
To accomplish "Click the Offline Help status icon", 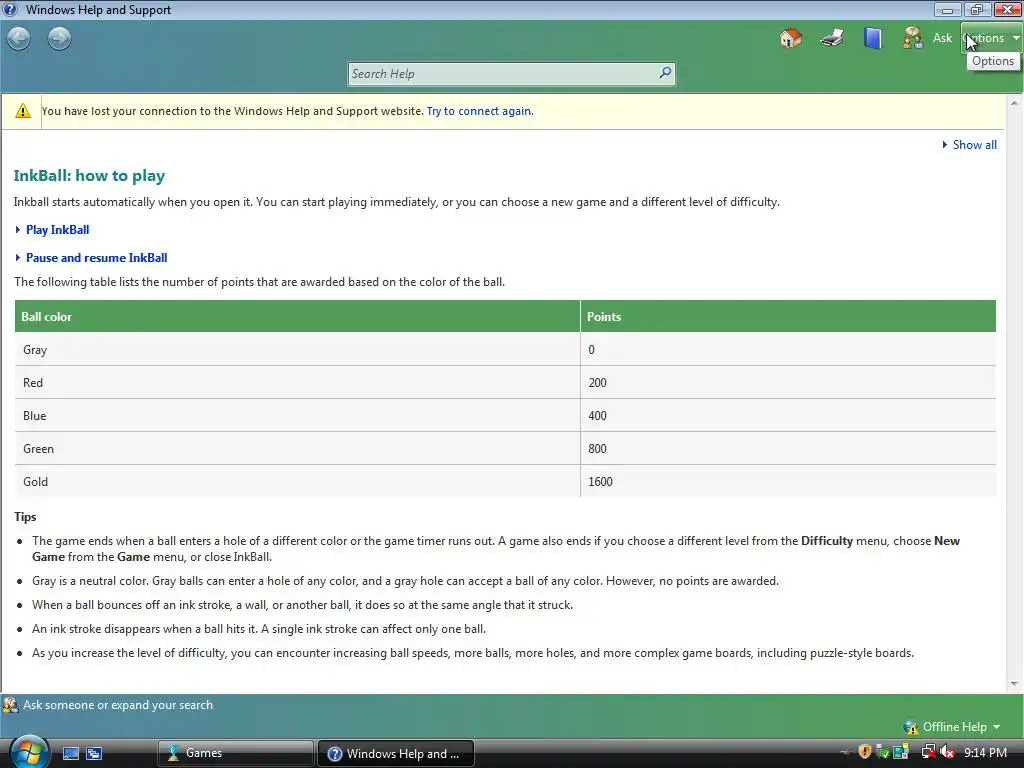I will click(911, 727).
